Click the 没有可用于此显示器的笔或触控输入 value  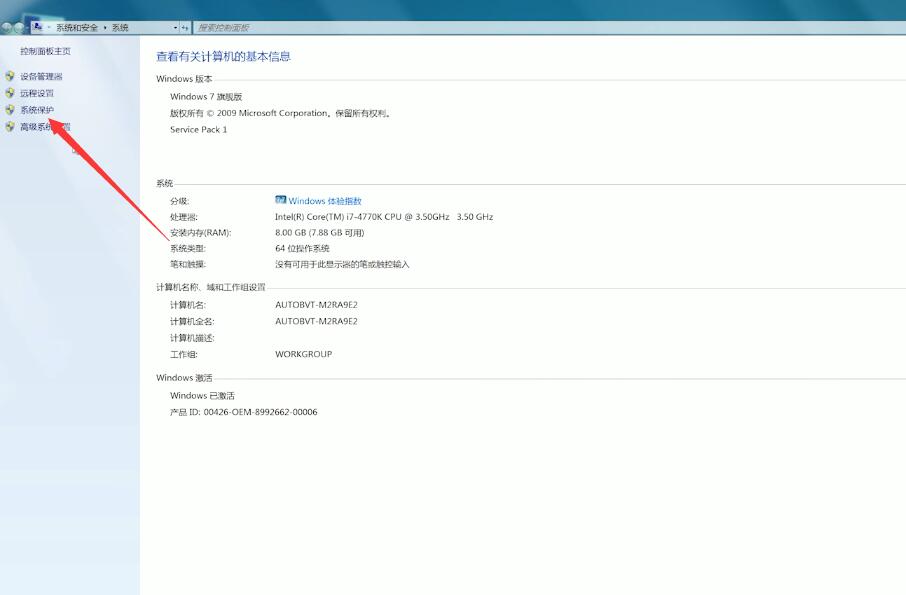(342, 265)
